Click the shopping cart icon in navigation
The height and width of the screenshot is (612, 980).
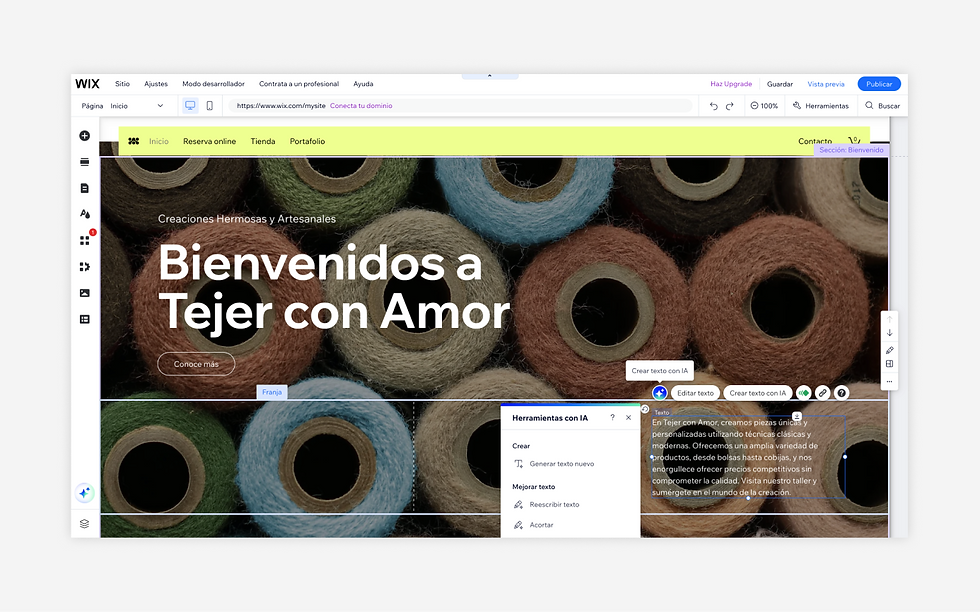tap(854, 141)
